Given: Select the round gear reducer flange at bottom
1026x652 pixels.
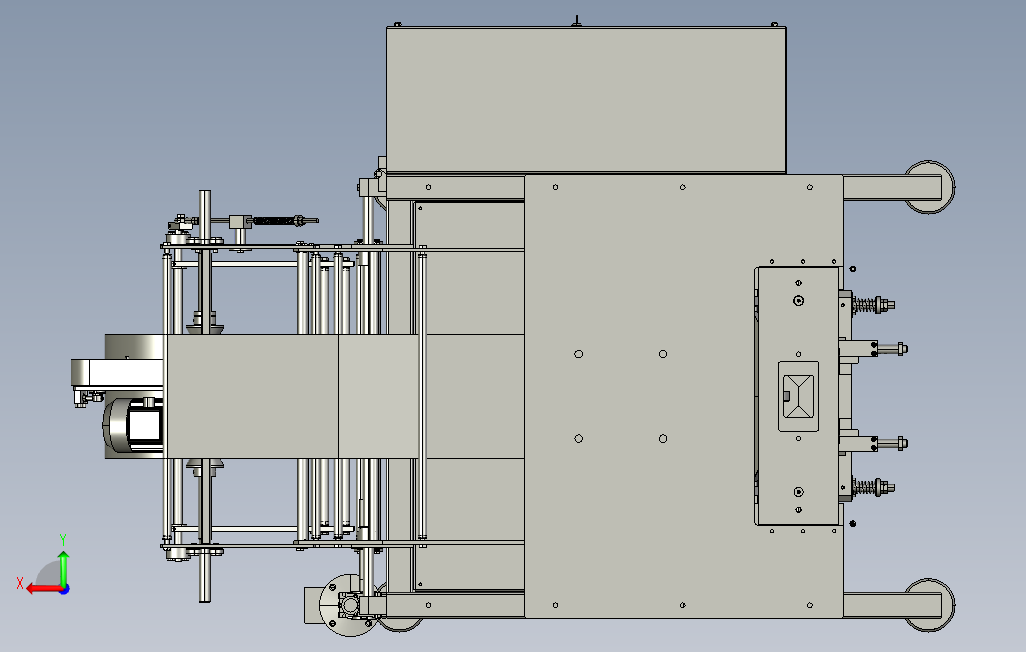Looking at the screenshot, I should [x=349, y=605].
